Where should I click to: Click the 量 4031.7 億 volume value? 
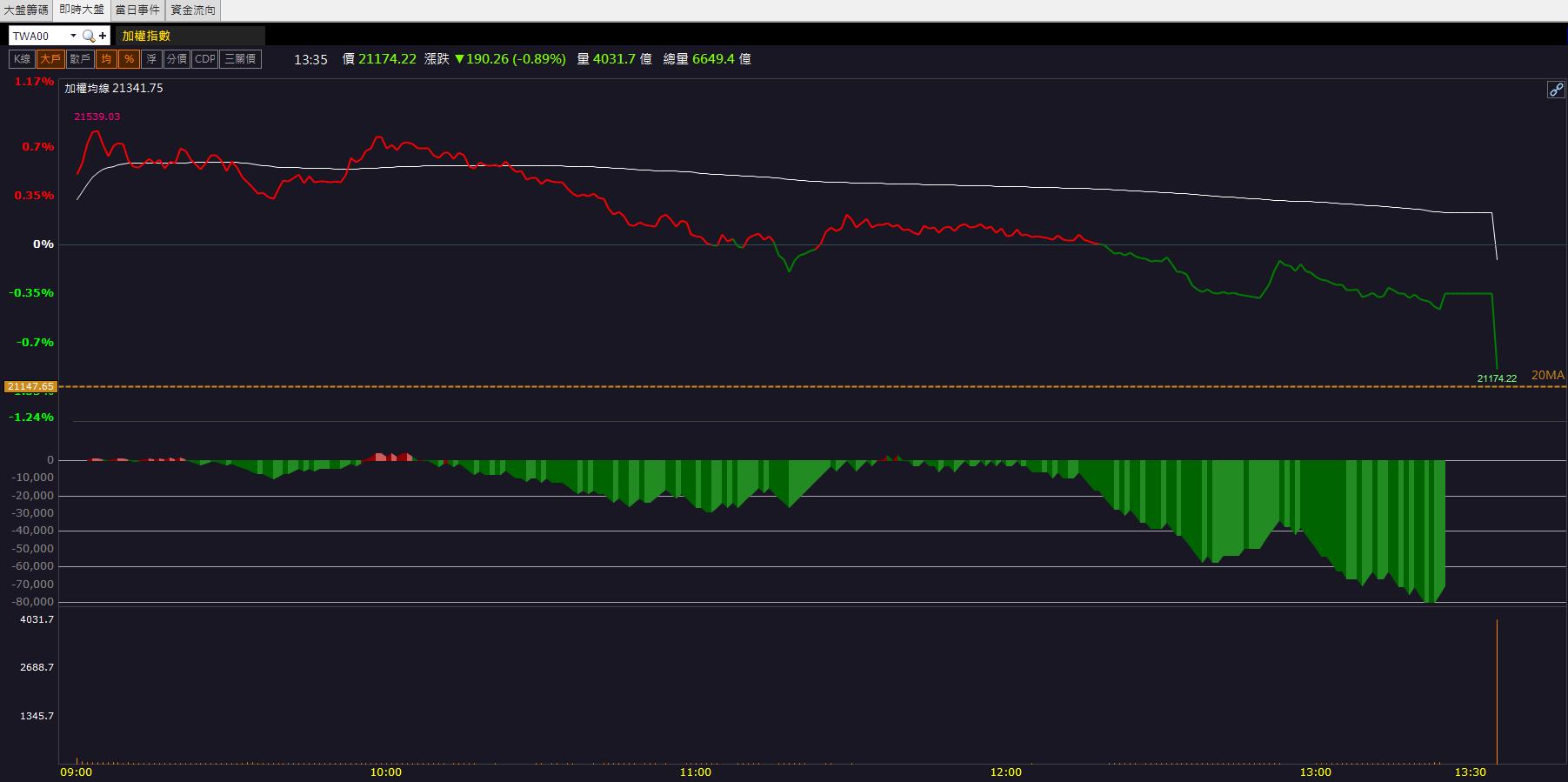tap(614, 59)
